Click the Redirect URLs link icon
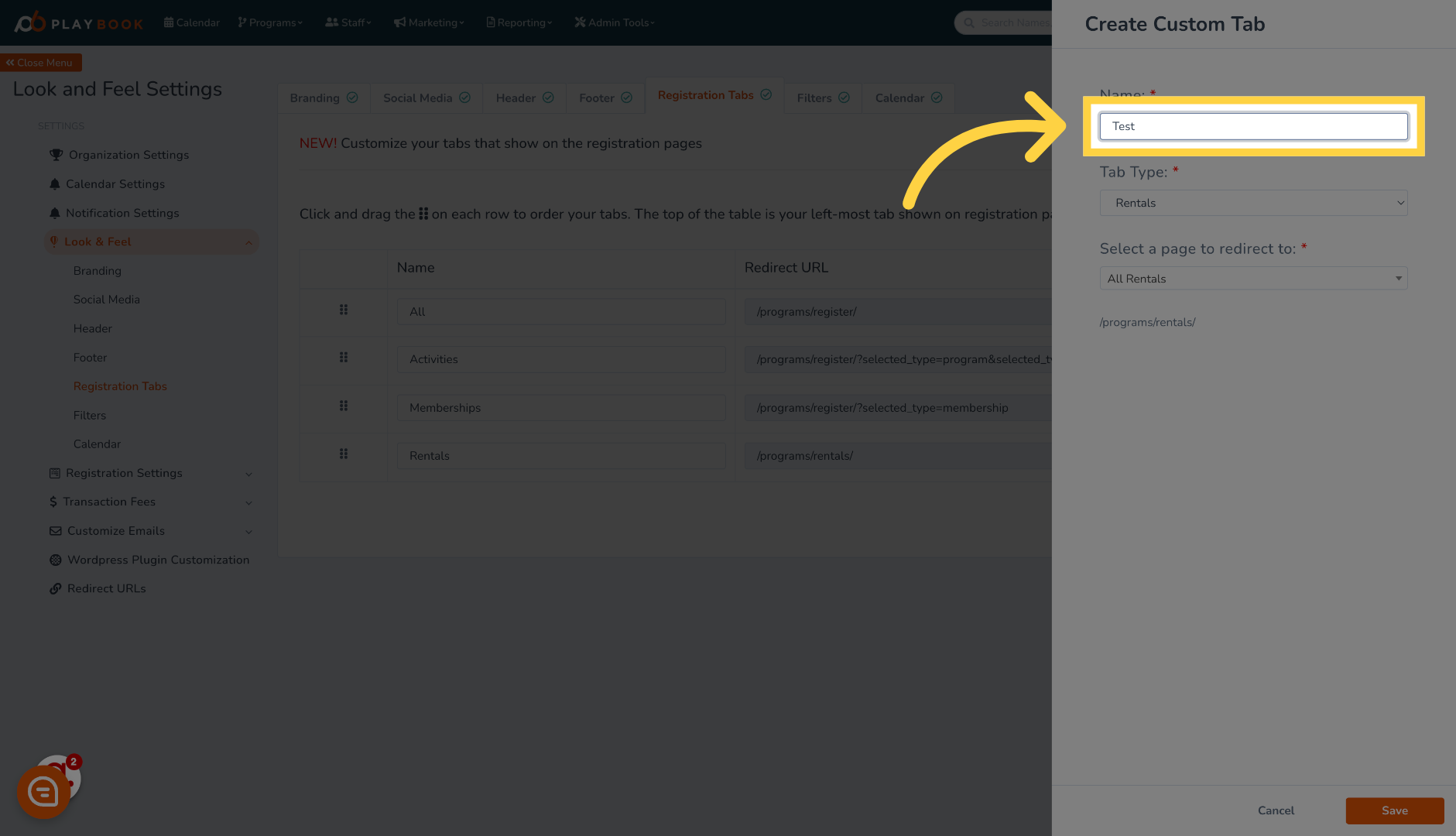Screen dimensions: 1456x836 point(55,588)
